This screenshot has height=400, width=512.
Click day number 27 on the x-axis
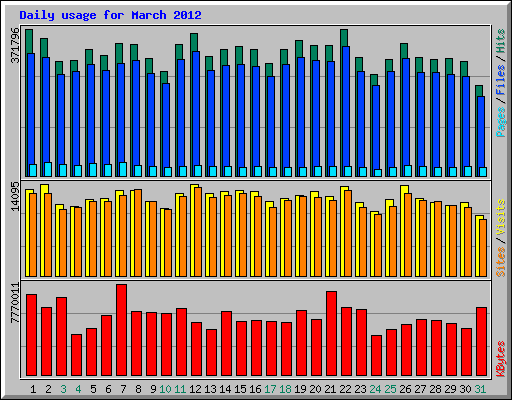[420, 389]
